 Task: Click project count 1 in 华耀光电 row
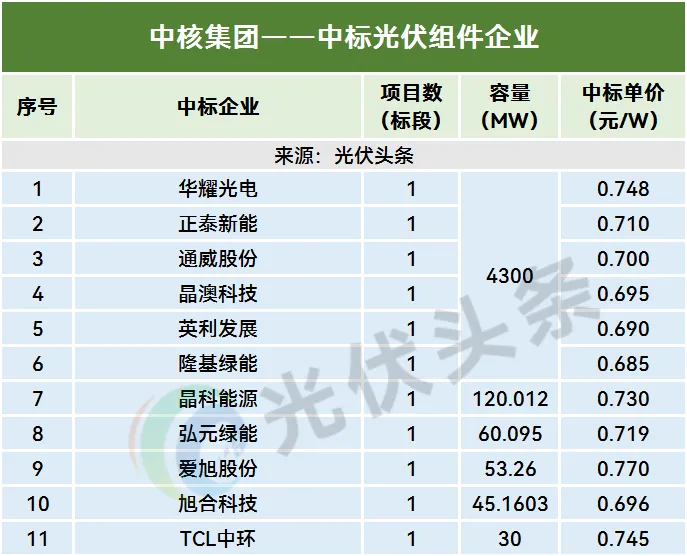pos(411,188)
